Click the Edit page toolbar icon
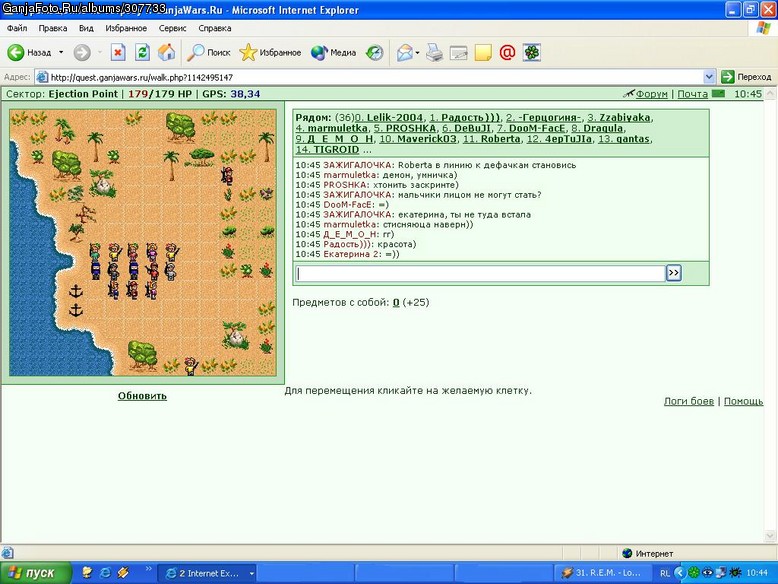778x584 pixels. (458, 52)
